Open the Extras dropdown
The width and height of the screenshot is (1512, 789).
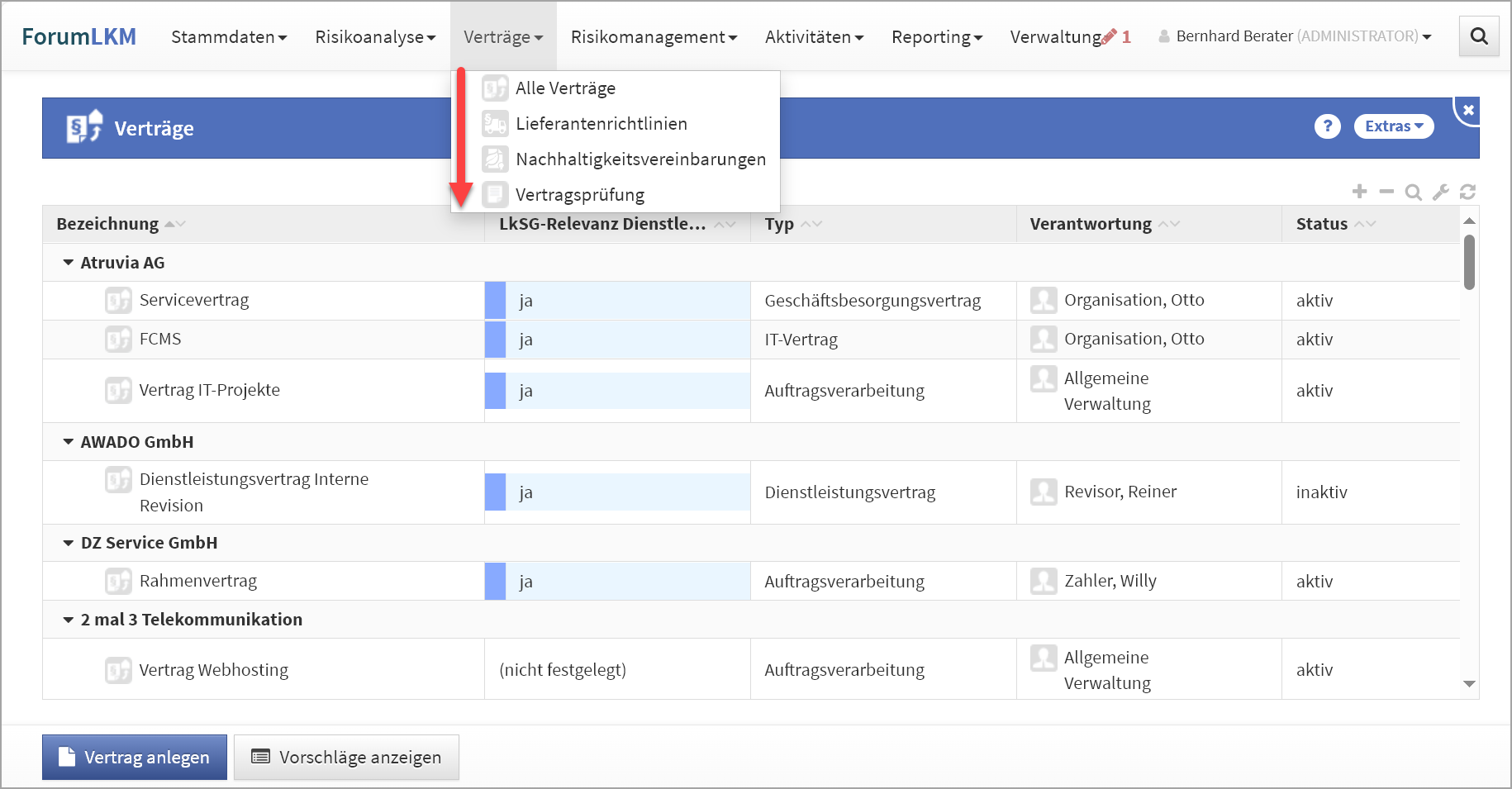[x=1393, y=126]
